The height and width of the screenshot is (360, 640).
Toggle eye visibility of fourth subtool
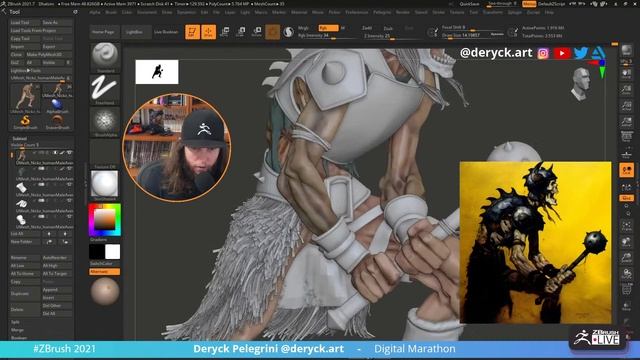(x=70, y=200)
